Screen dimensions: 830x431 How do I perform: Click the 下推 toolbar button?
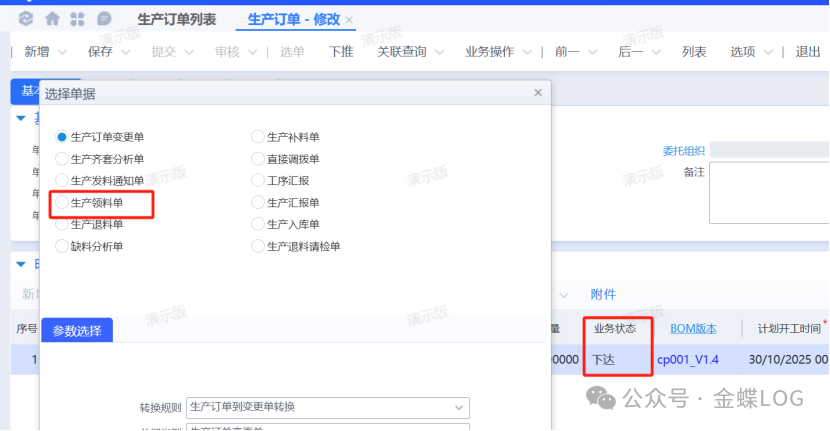tap(341, 52)
